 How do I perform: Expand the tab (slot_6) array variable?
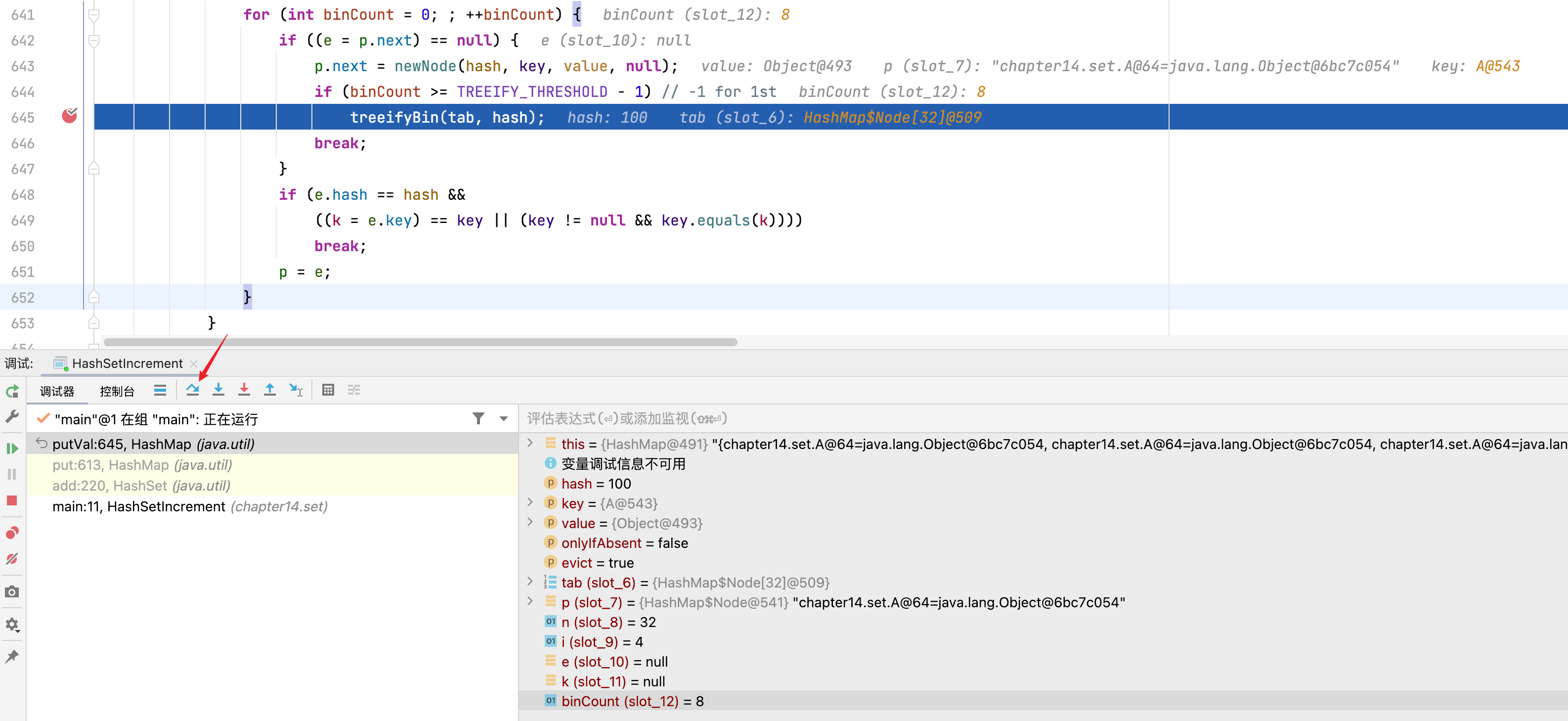(x=530, y=582)
